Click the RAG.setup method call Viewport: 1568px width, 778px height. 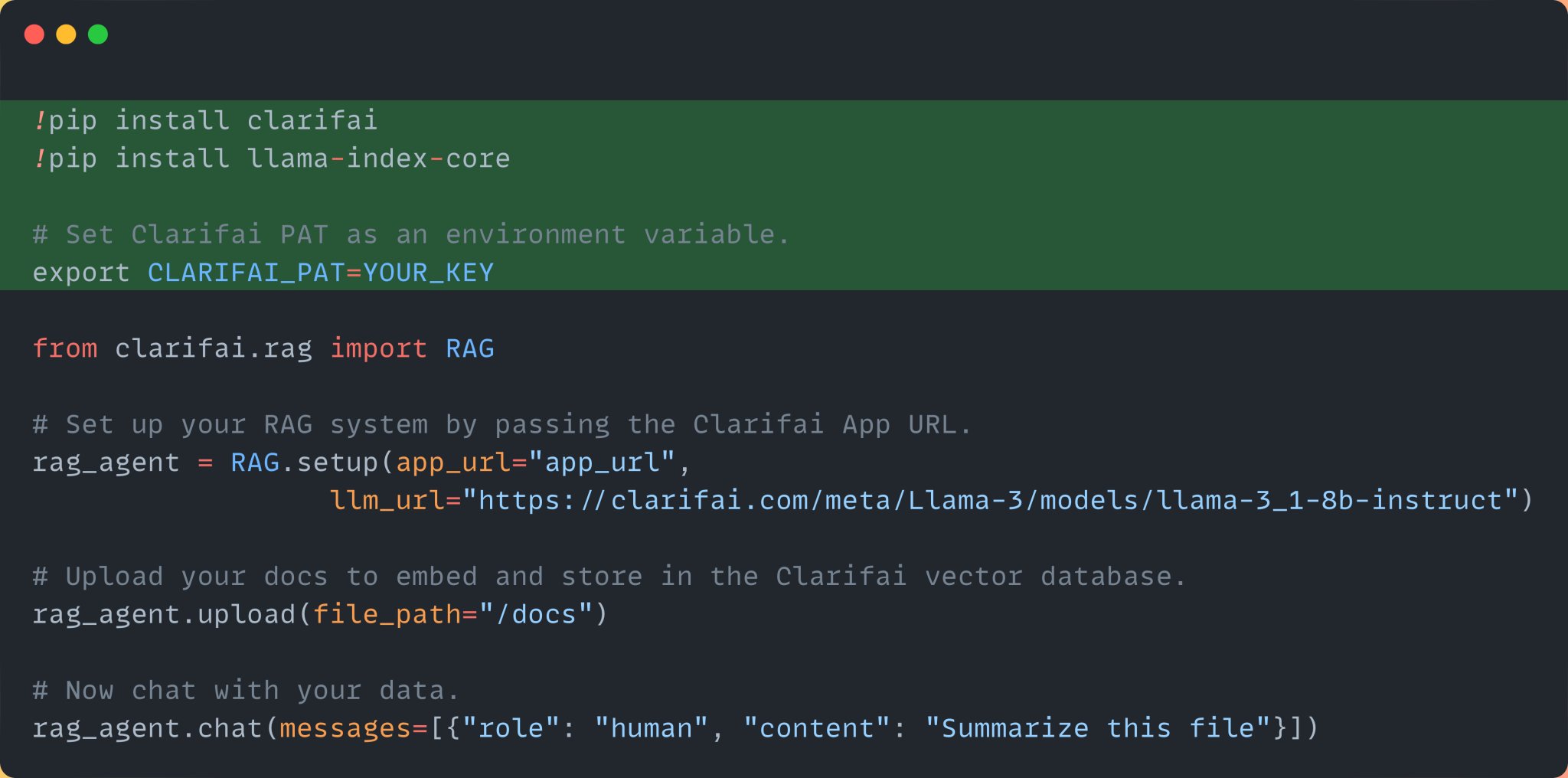click(304, 463)
